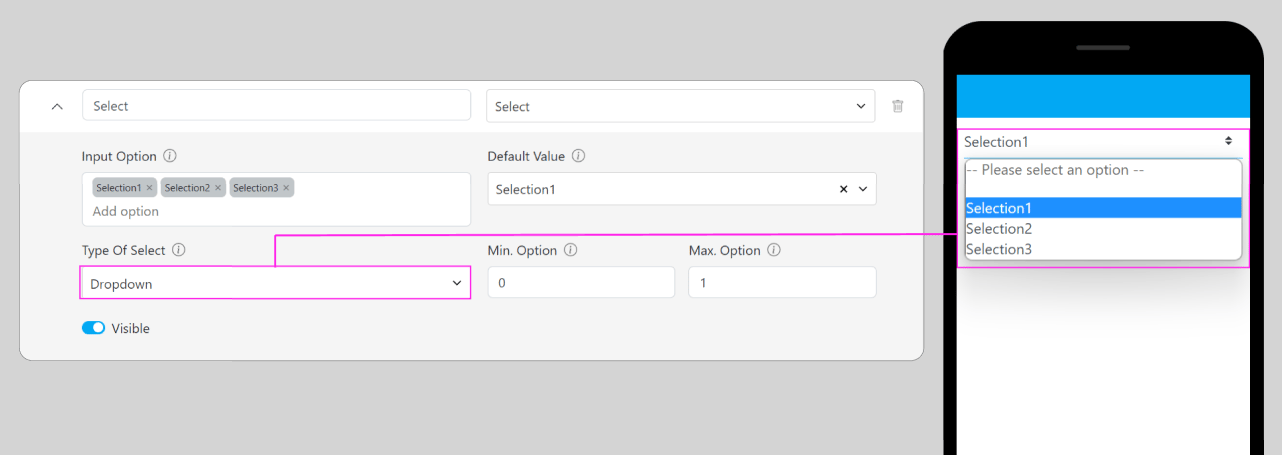Remove the Selection3 tag

[286, 188]
